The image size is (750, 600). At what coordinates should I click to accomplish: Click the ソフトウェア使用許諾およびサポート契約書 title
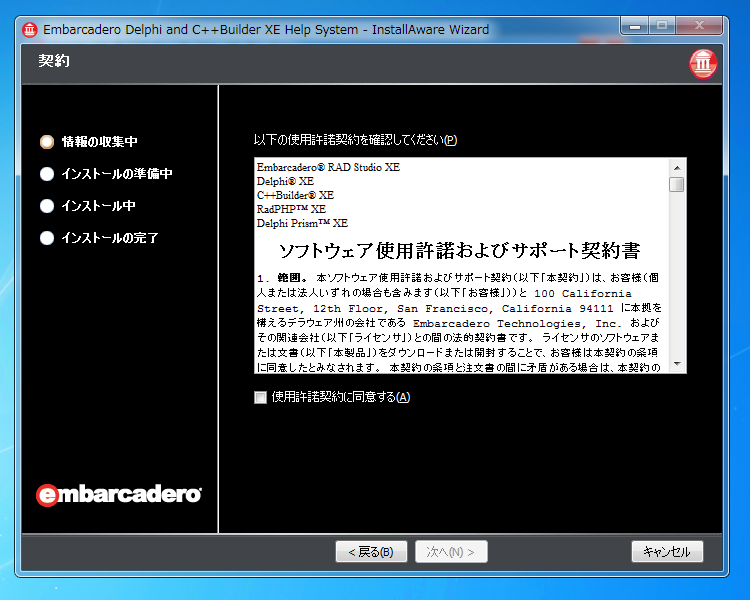[460, 251]
